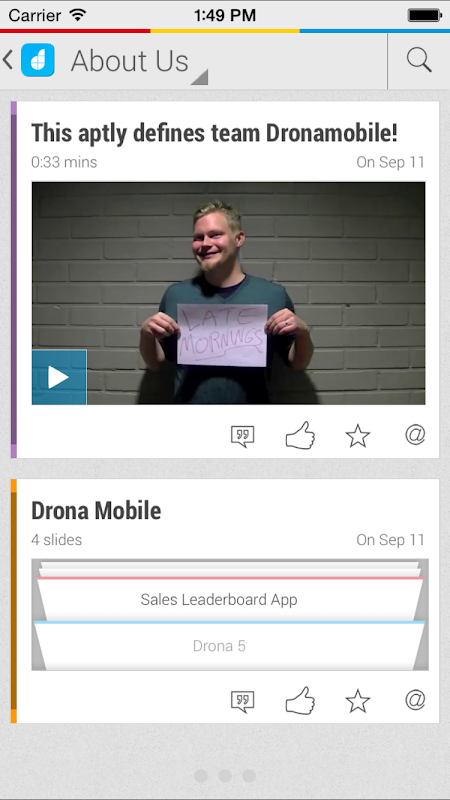Open the Drona Mobile post title

click(96, 511)
